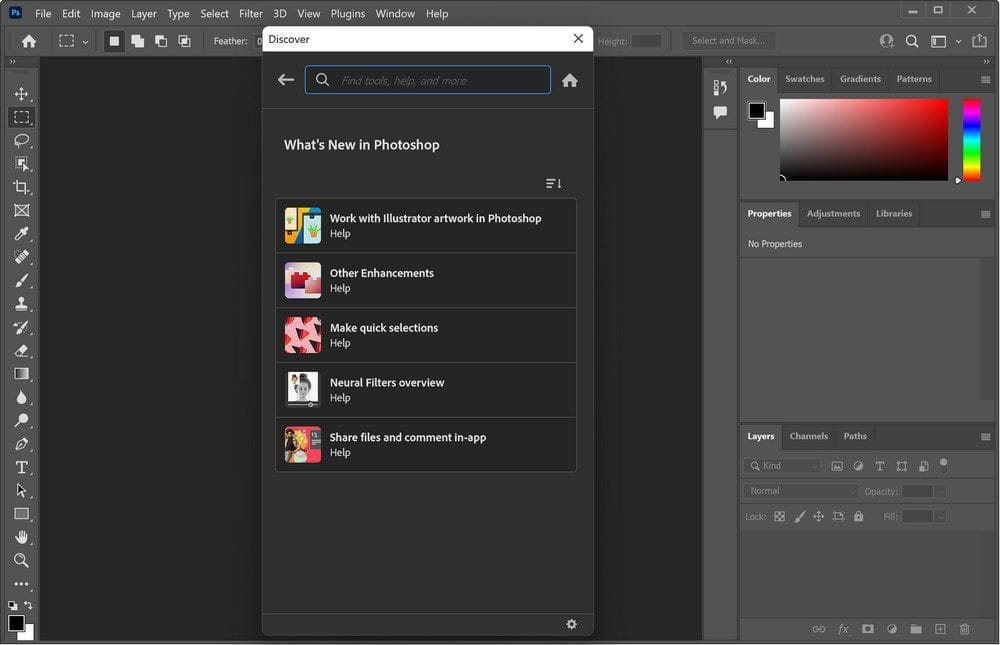Image resolution: width=1000 pixels, height=645 pixels.
Task: Reset default foreground and background colors
Action: point(13,605)
